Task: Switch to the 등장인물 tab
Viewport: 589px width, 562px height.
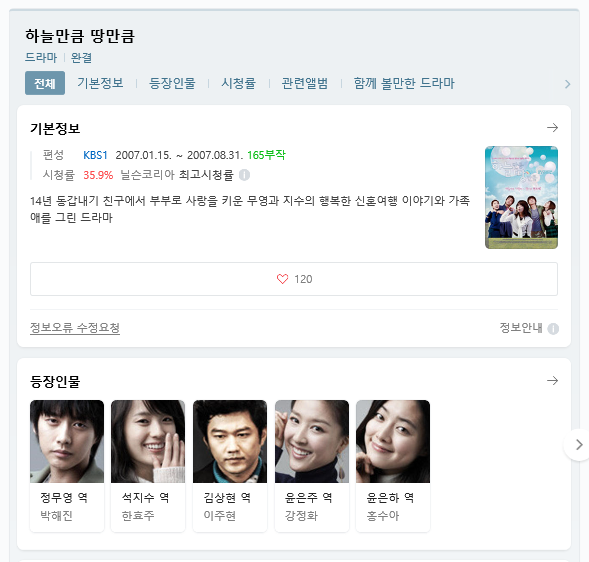Action: coord(172,83)
